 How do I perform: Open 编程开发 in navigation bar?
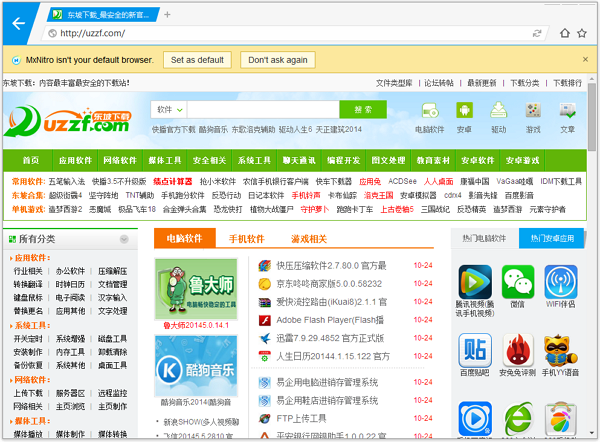click(344, 160)
